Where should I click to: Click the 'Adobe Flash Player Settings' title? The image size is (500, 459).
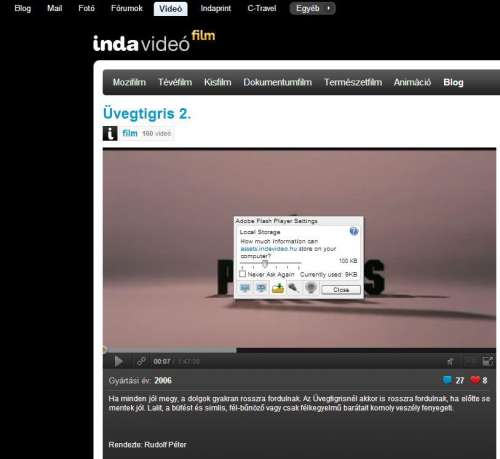[276, 221]
